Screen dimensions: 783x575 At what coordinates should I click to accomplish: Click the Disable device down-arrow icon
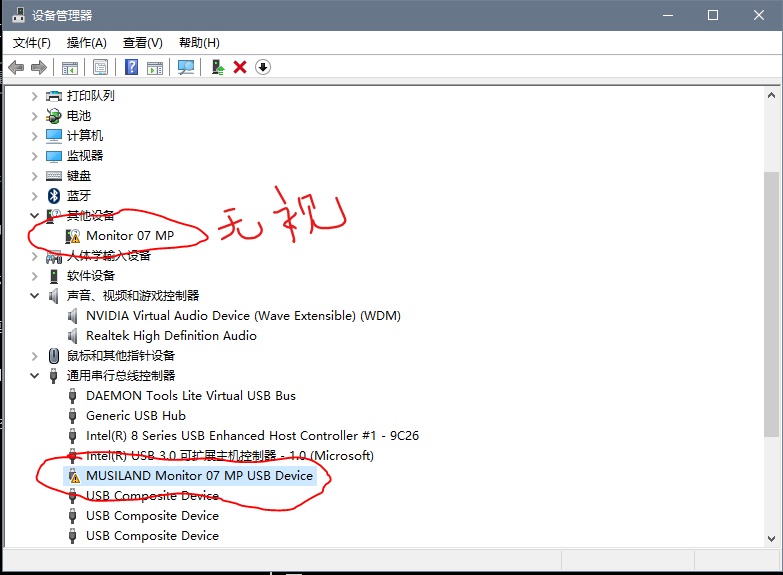pyautogui.click(x=263, y=67)
